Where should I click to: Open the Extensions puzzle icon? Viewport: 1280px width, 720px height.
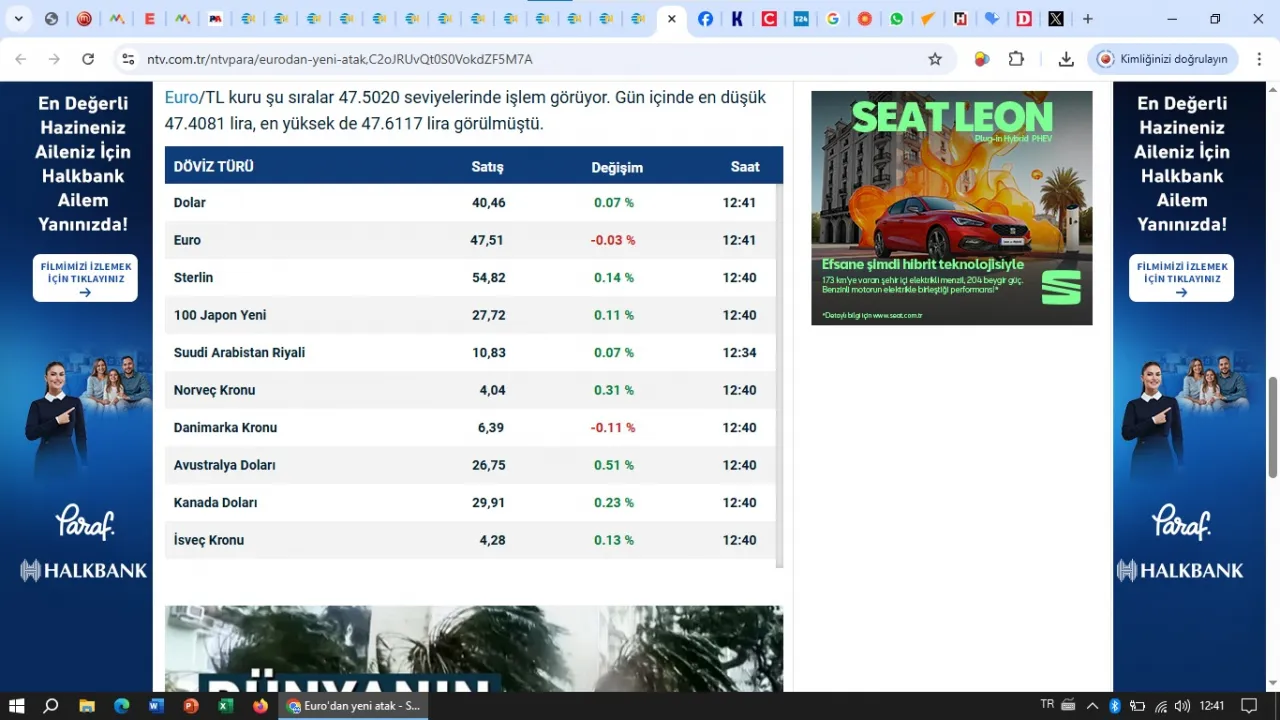tap(1016, 59)
